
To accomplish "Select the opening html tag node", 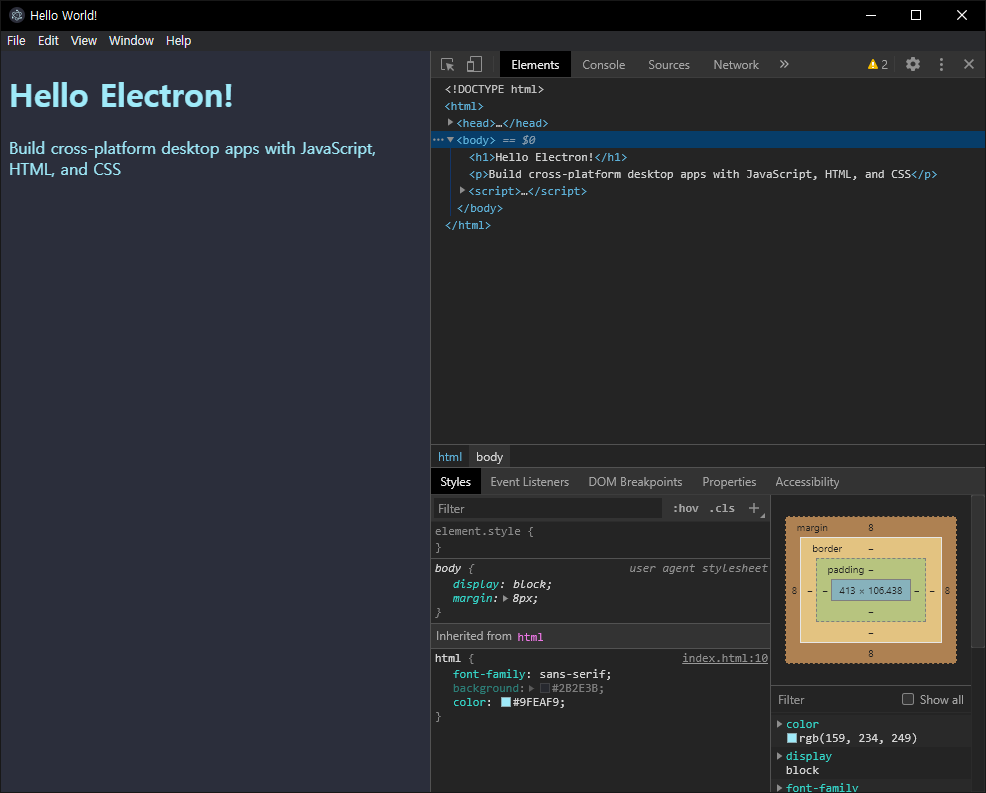I will (x=464, y=106).
